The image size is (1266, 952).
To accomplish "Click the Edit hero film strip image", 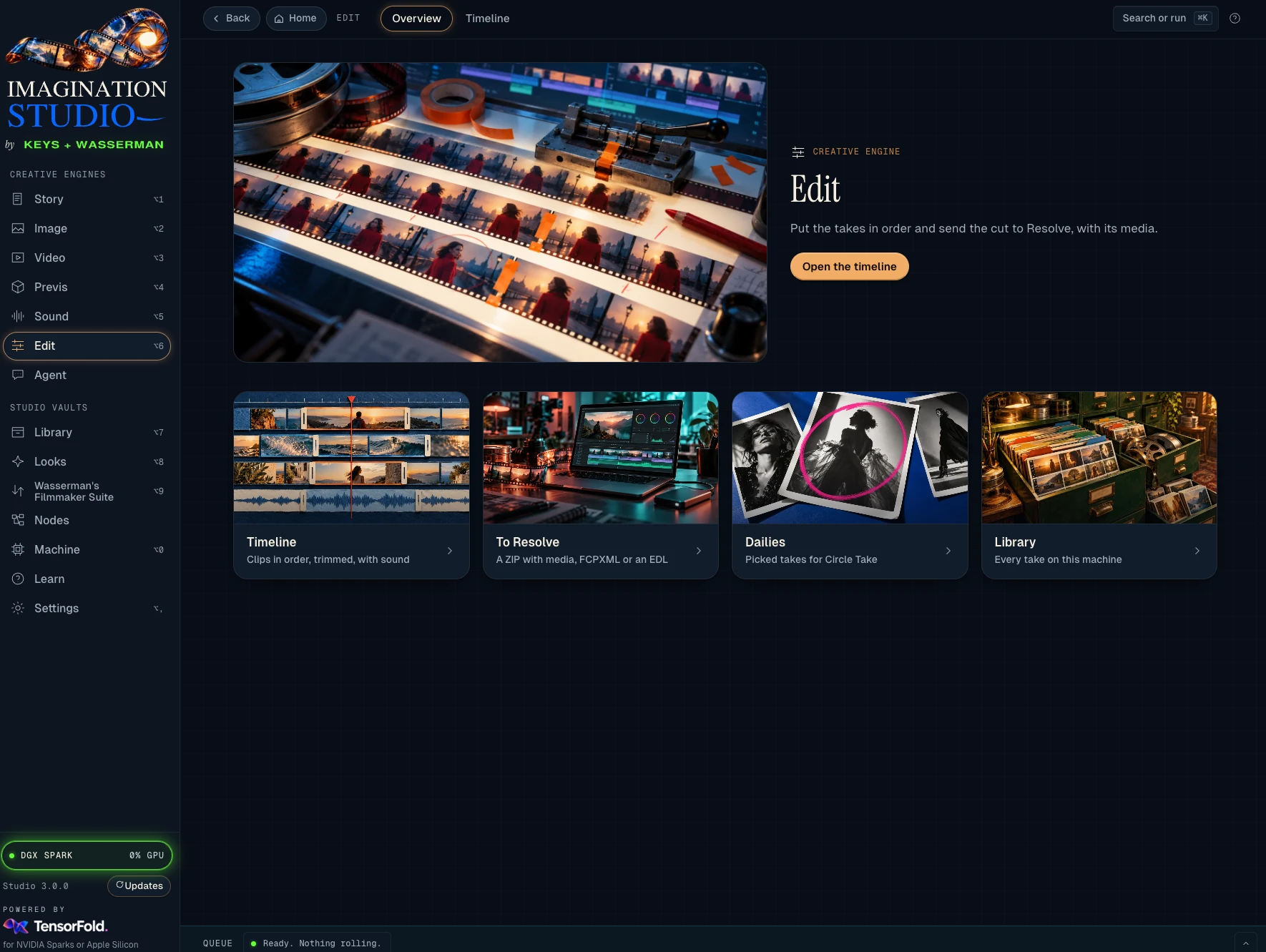I will point(500,212).
